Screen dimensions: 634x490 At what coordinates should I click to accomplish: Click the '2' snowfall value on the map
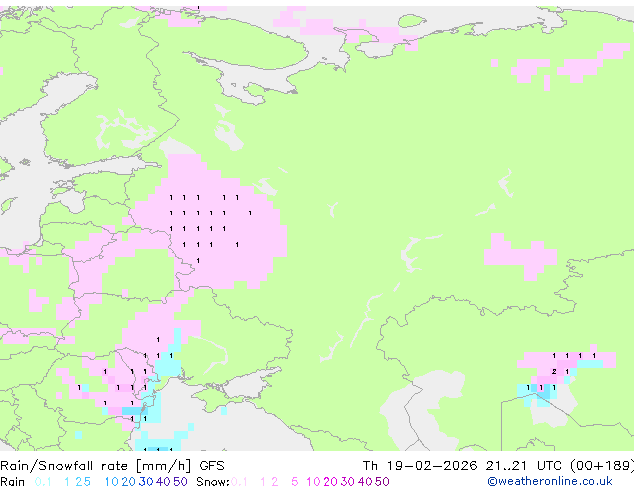[x=554, y=372]
